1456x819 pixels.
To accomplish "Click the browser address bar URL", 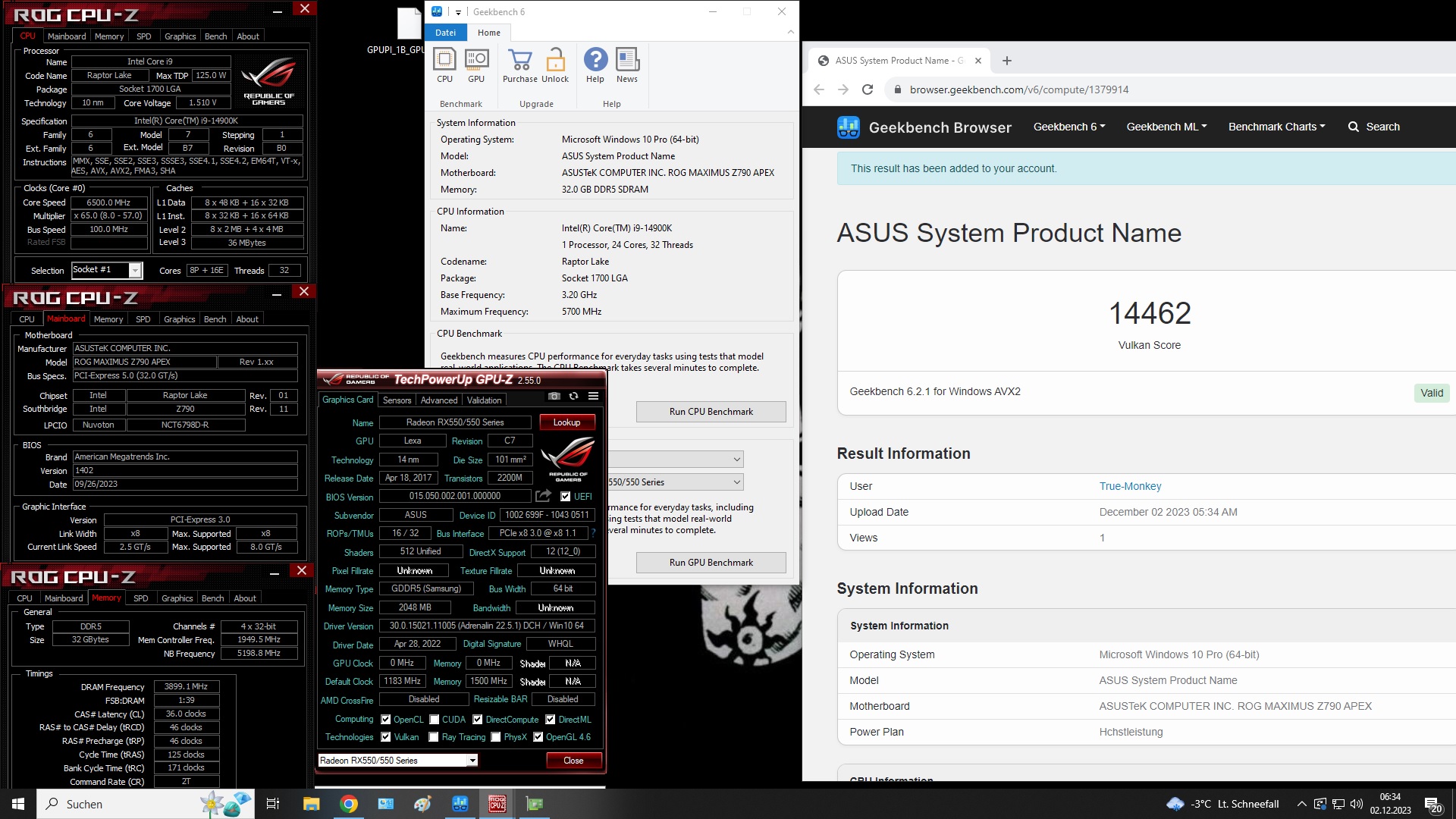I will [1019, 89].
